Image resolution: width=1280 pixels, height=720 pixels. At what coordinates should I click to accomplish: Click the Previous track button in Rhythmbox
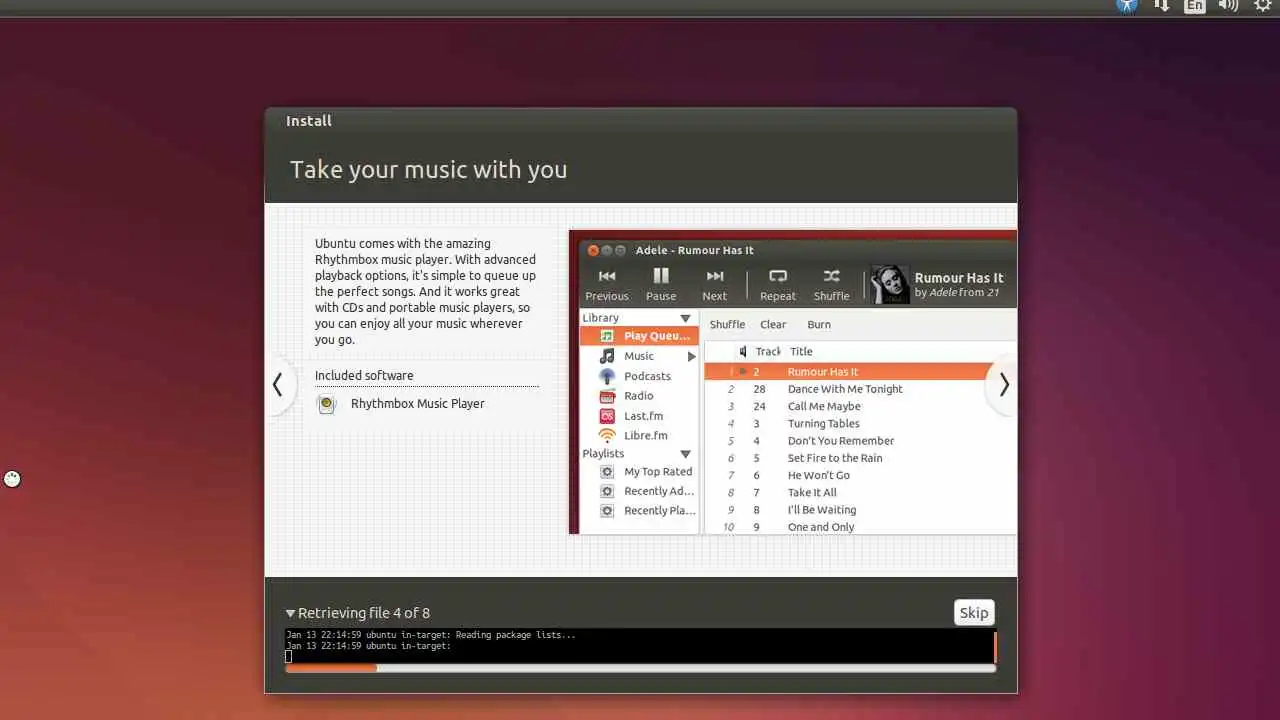click(607, 285)
